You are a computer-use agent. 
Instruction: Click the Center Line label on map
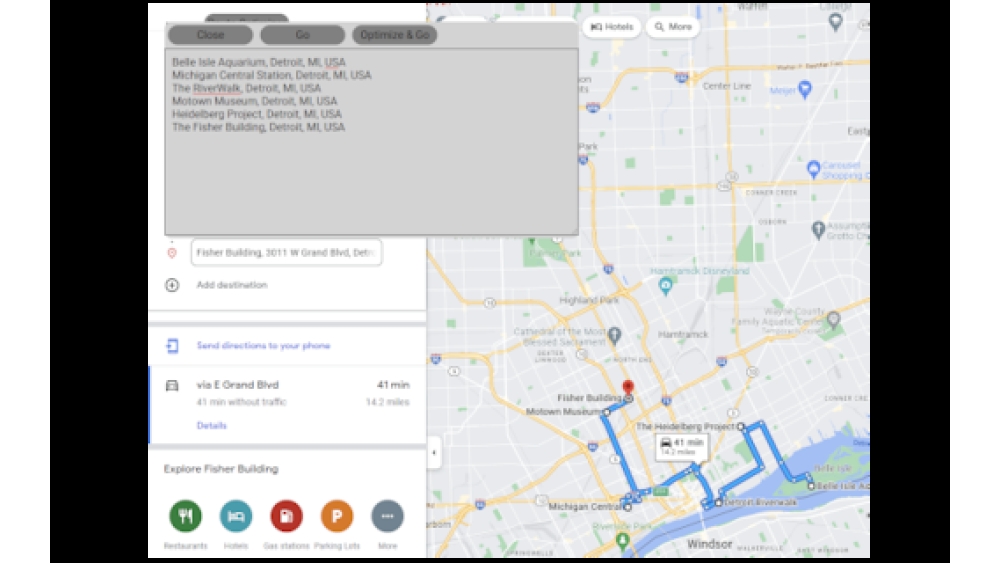pyautogui.click(x=726, y=85)
